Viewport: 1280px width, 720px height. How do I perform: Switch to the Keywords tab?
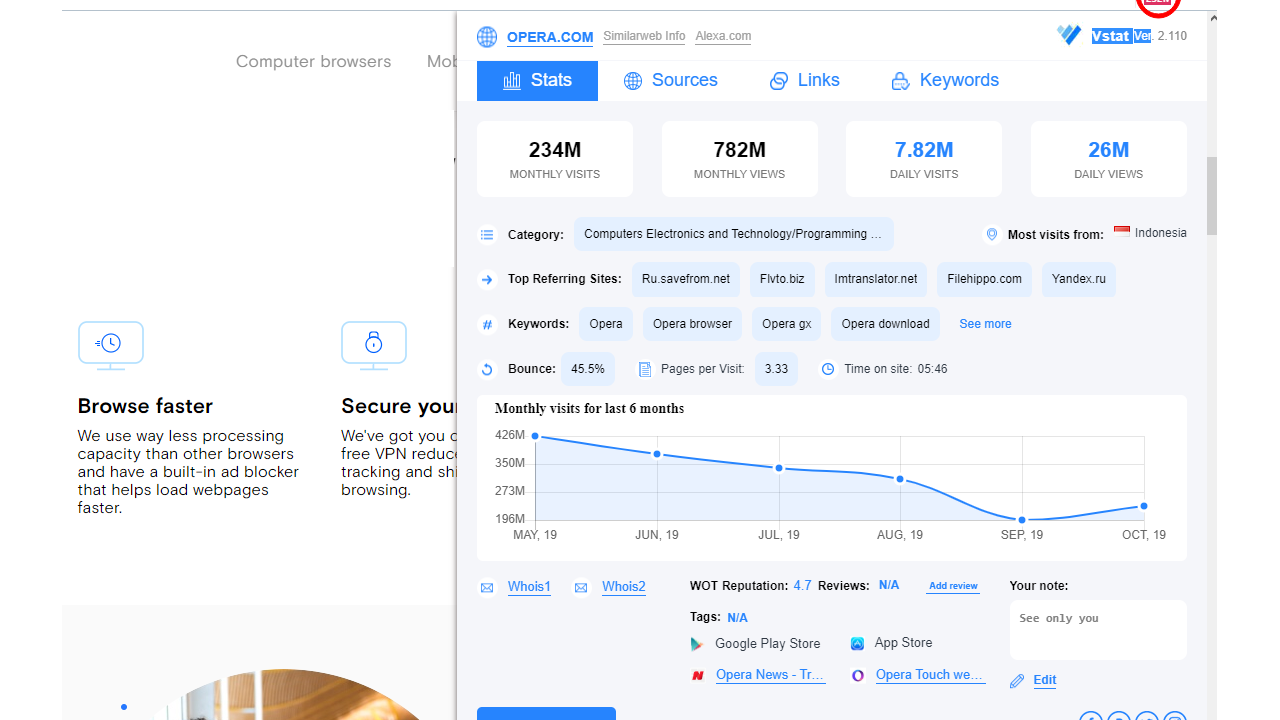[x=945, y=81]
